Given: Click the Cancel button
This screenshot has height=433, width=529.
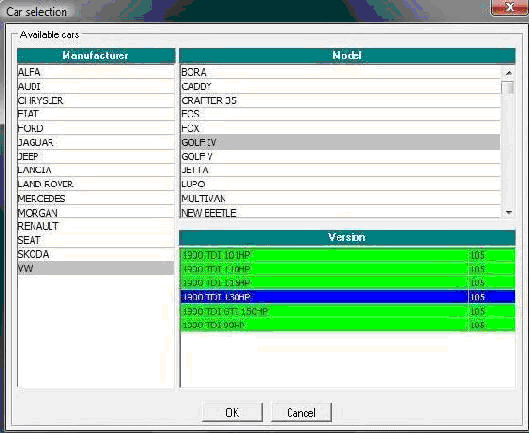Looking at the screenshot, I should pos(301,412).
